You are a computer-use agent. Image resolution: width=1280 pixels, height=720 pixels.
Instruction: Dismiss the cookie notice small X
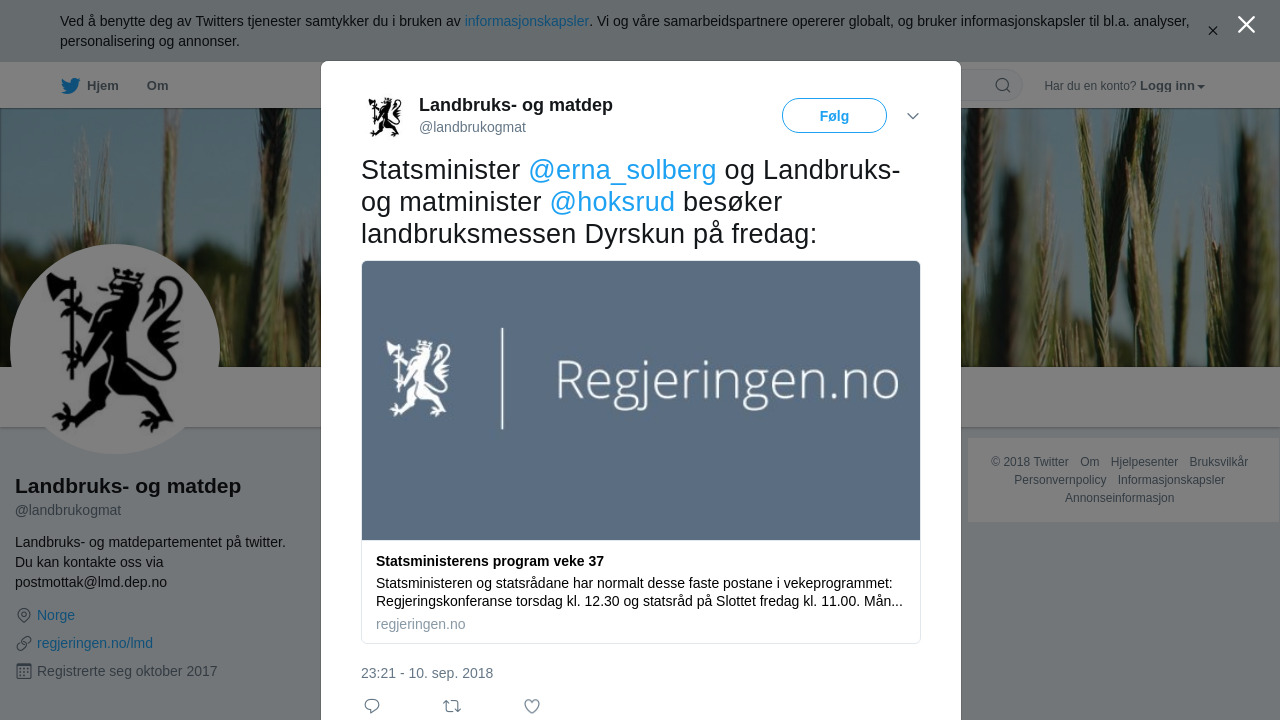click(x=1213, y=31)
